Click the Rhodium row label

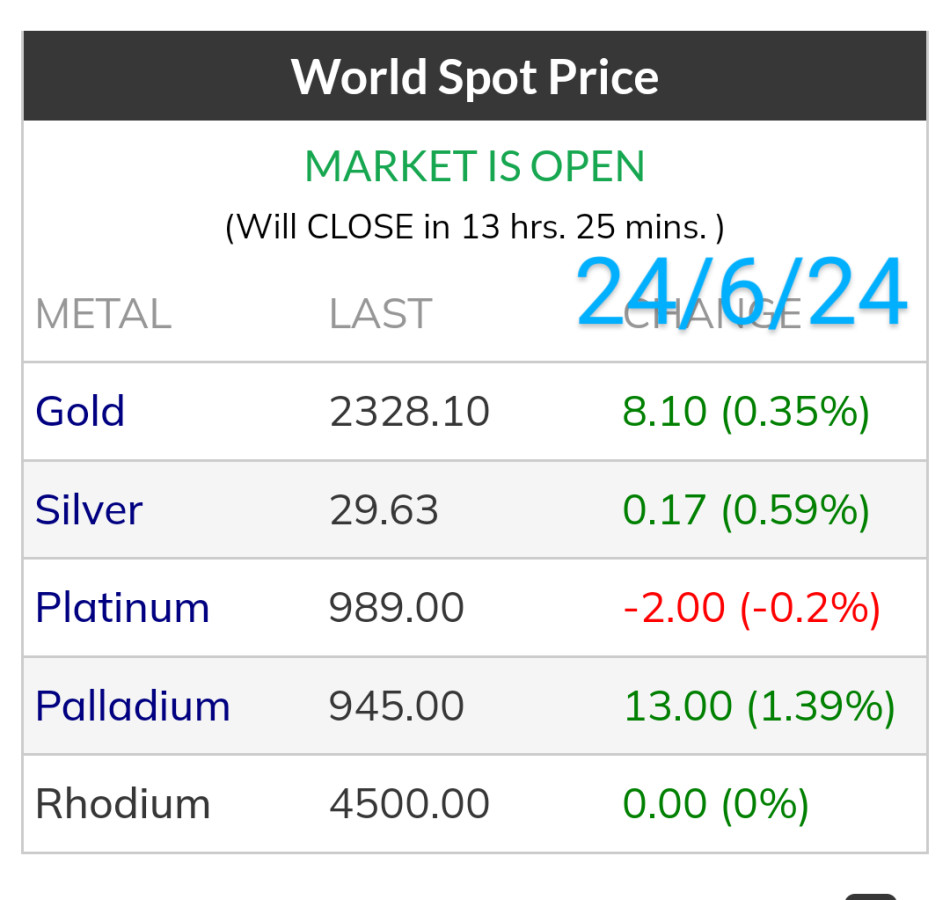pos(122,804)
